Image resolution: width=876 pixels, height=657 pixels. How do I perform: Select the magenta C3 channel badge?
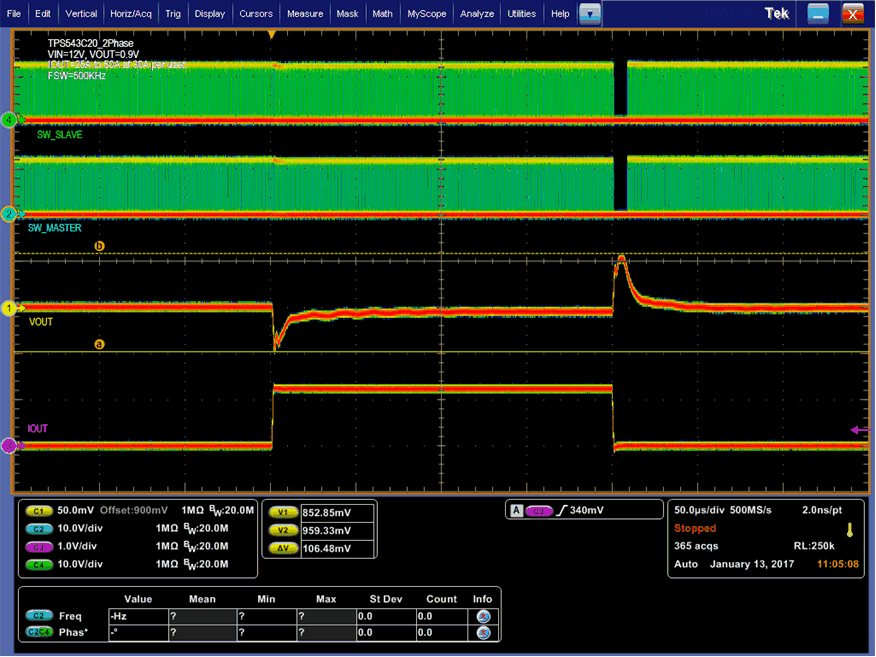[37, 546]
